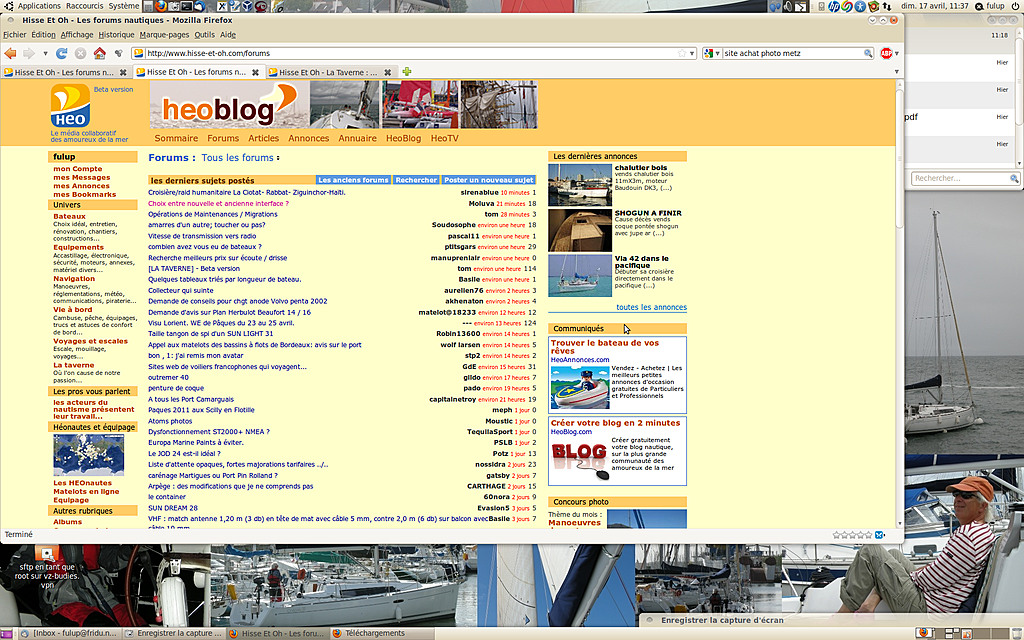Open the Historique menu
Screen dimensions: 1024x640
116,35
